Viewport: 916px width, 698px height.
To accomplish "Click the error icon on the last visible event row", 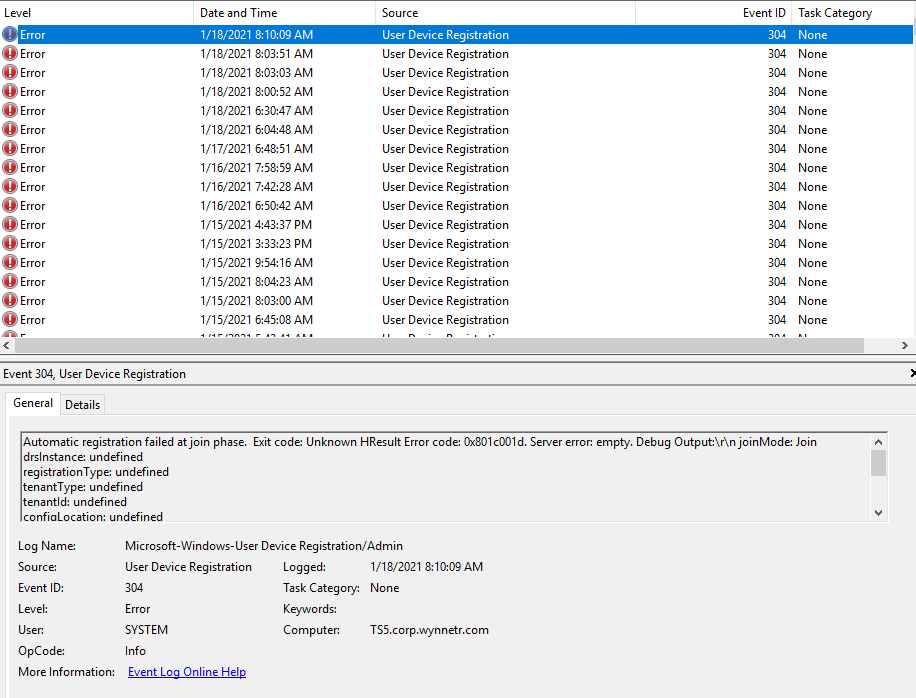I will coord(9,337).
